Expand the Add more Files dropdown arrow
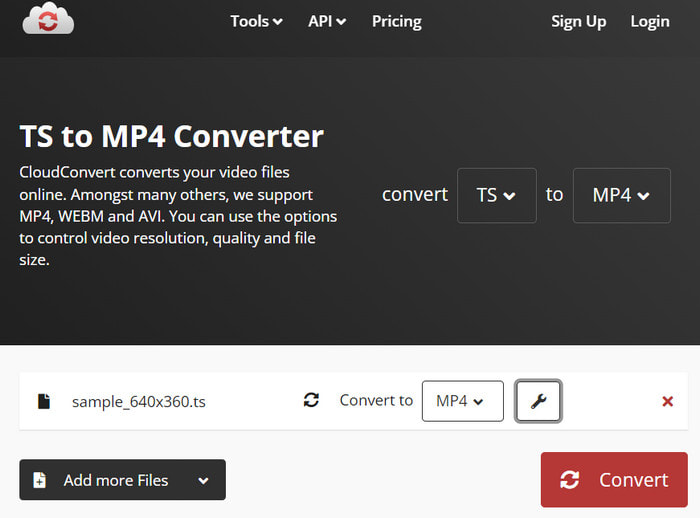 (x=204, y=480)
